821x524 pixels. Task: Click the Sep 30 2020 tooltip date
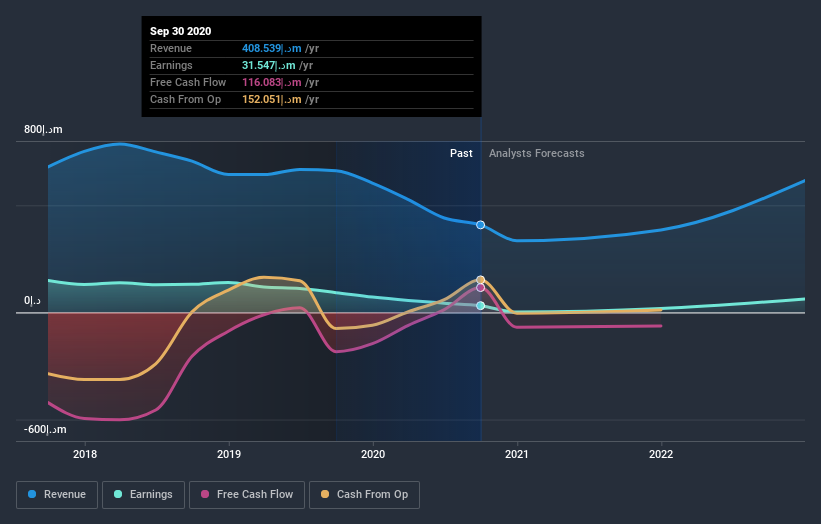181,31
